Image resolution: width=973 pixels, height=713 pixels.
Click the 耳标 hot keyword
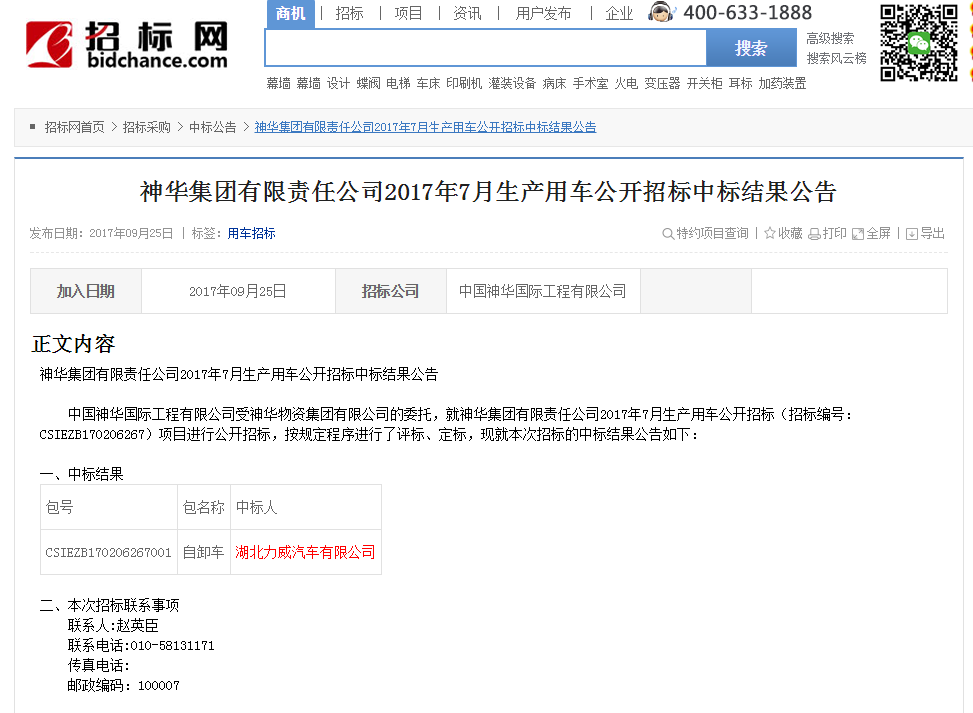[x=740, y=83]
